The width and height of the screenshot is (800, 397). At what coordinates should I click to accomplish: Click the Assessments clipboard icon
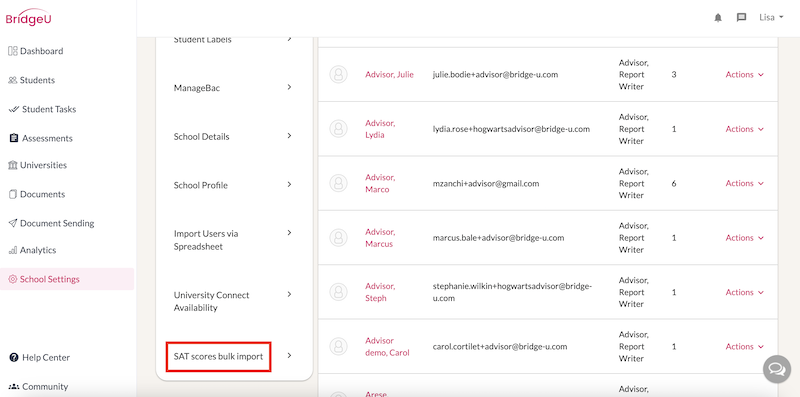coord(14,138)
